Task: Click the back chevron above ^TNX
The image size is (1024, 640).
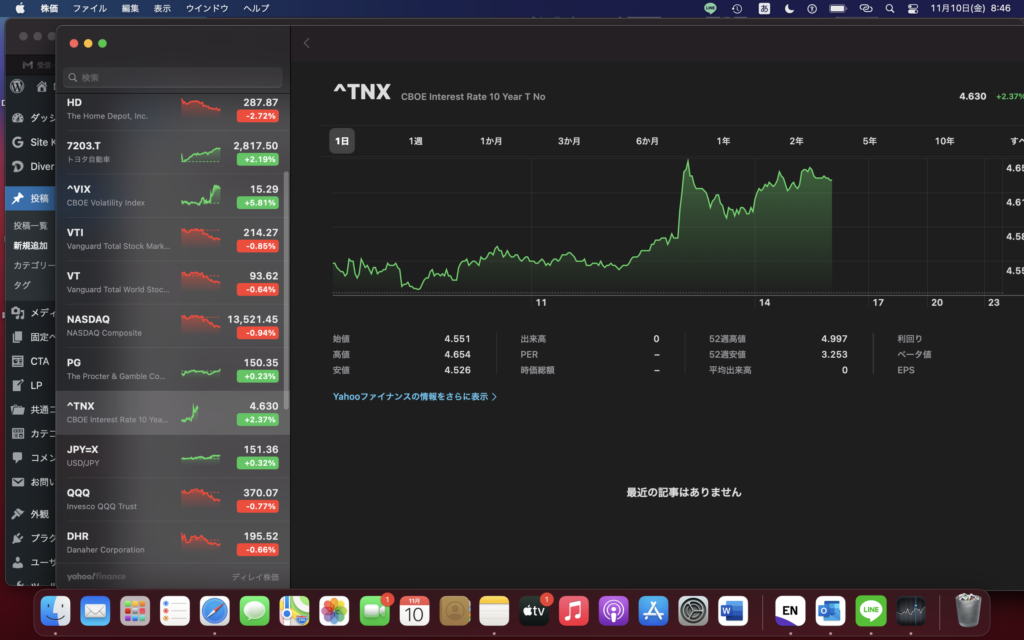Action: pyautogui.click(x=306, y=43)
